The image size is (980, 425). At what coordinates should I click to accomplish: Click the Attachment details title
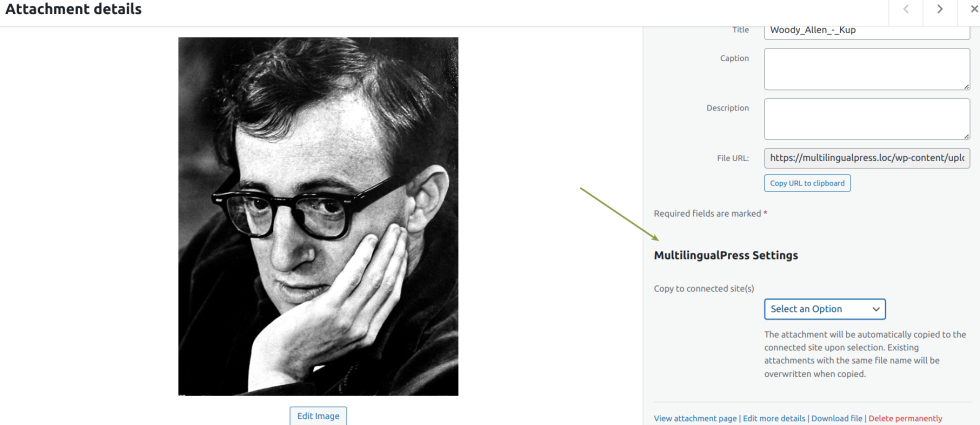(74, 9)
